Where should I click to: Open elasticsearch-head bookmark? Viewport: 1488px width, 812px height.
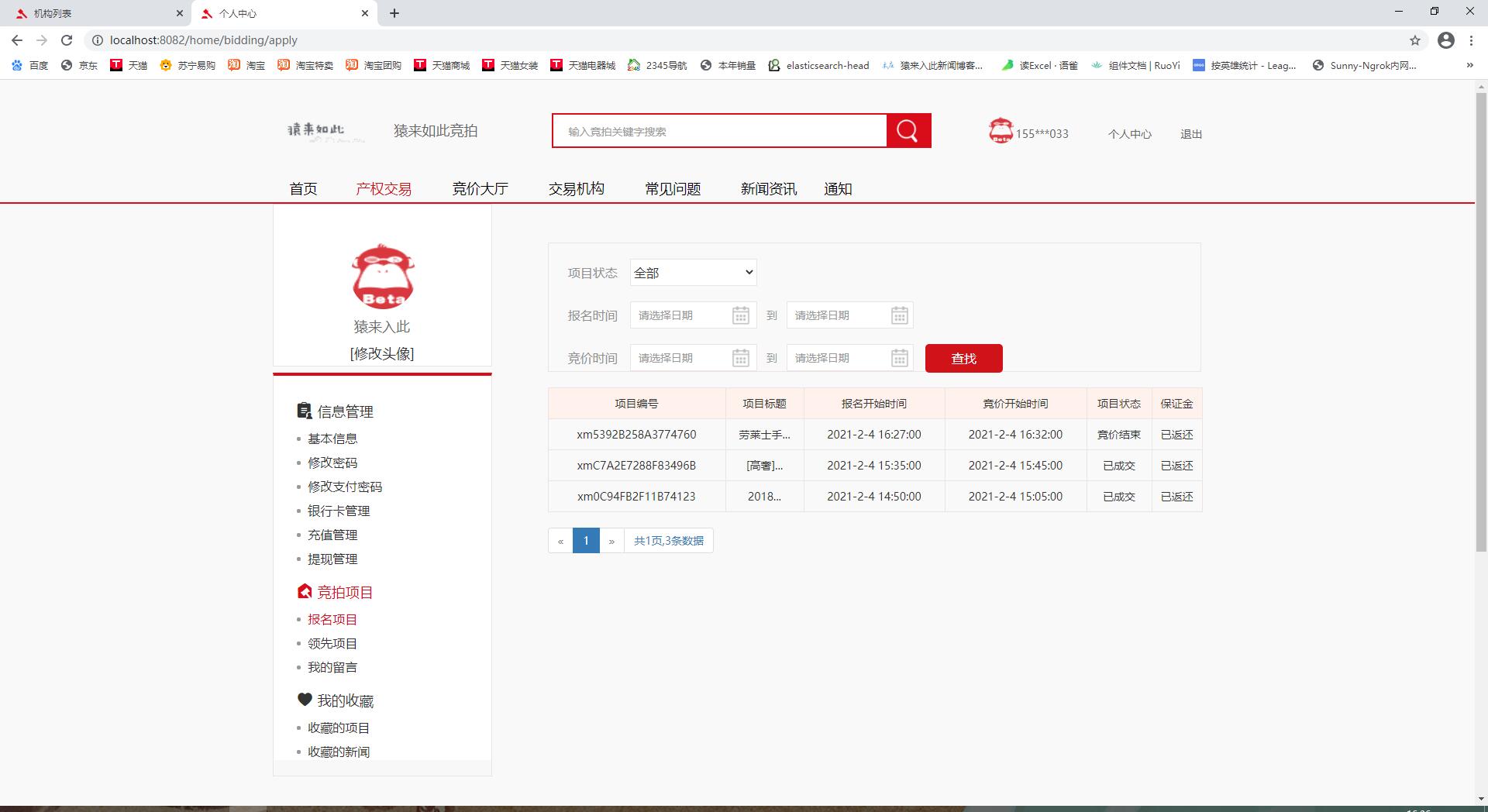818,65
